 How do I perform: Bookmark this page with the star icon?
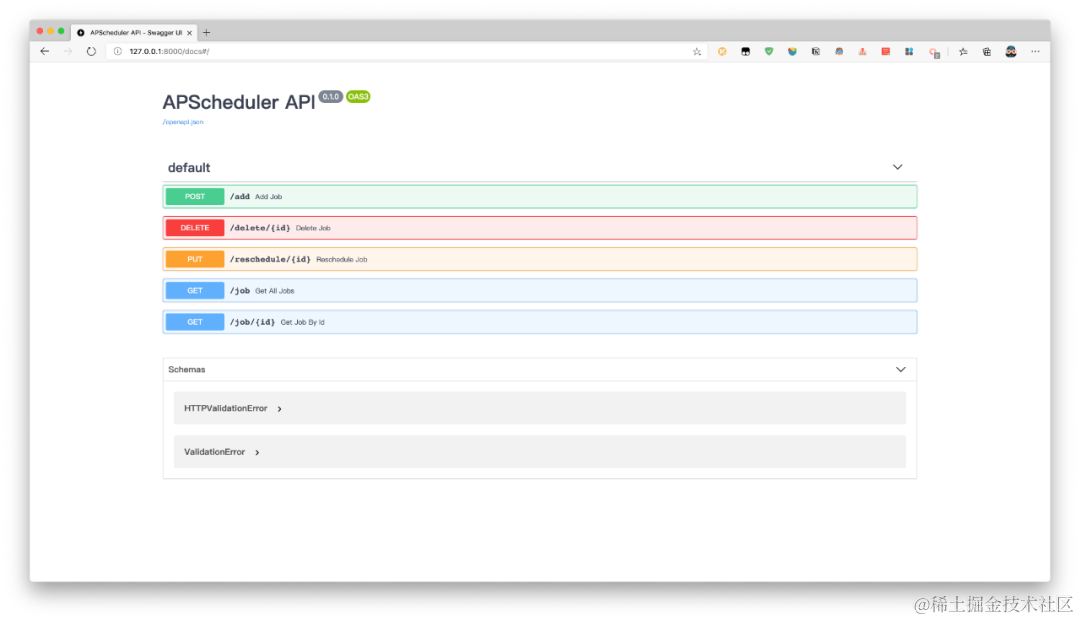(x=697, y=52)
